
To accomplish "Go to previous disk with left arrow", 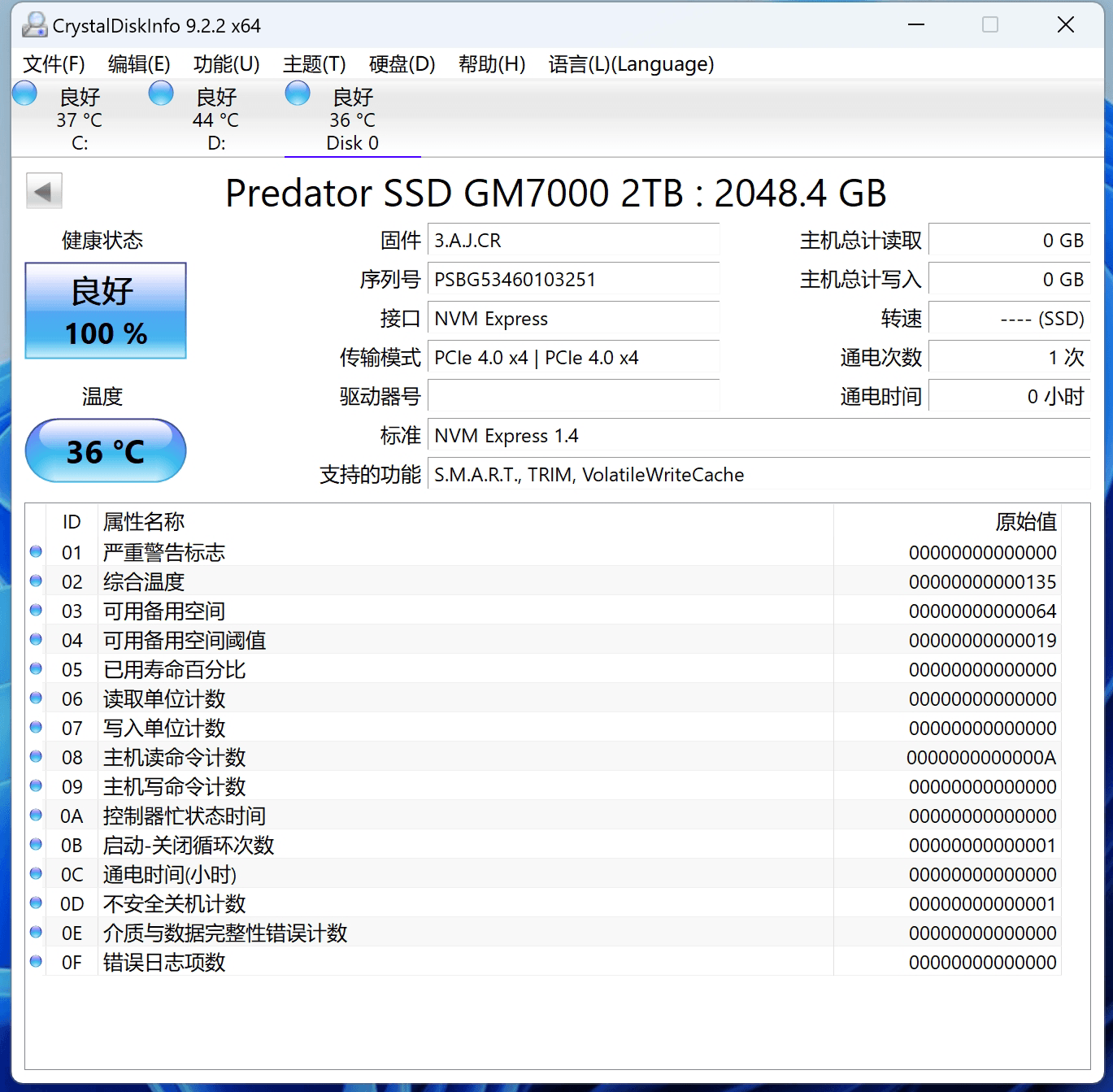I will (44, 192).
